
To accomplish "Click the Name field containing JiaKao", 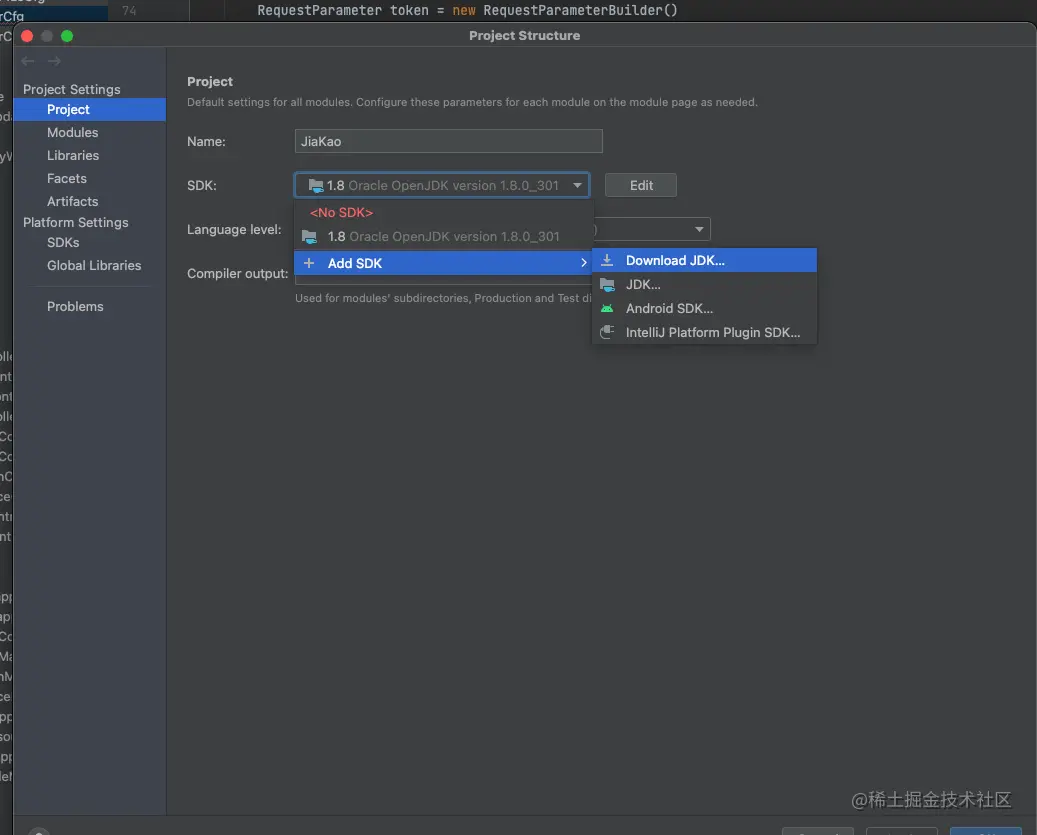I will [448, 141].
